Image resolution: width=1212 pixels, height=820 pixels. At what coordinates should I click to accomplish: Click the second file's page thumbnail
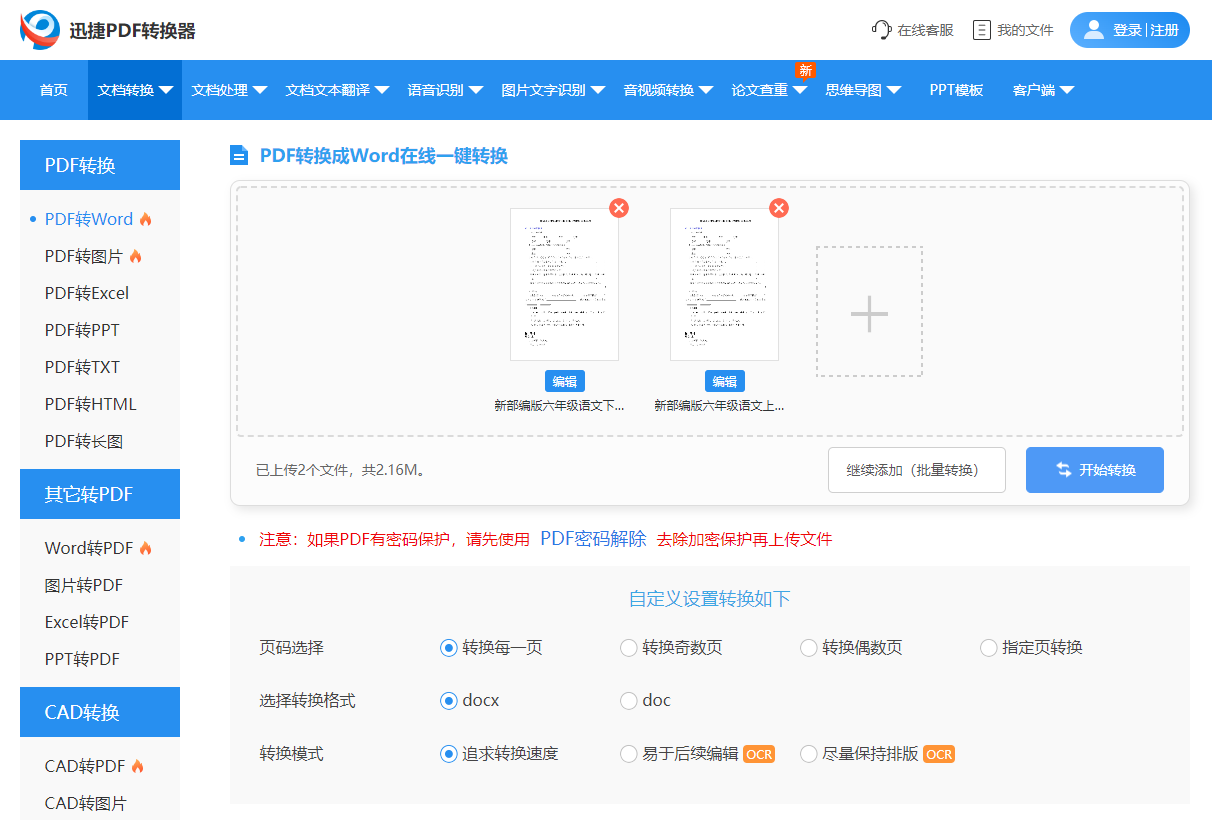click(x=724, y=284)
